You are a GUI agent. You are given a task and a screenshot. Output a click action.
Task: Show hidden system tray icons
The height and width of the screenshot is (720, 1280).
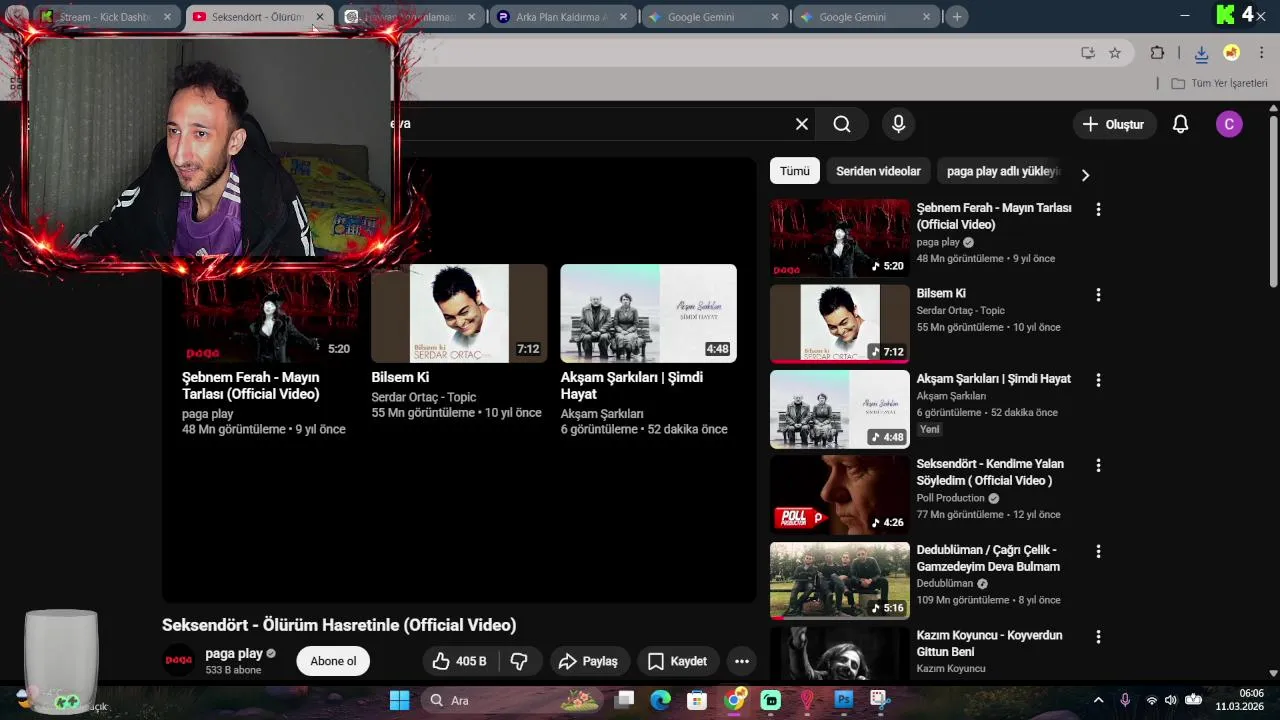click(1098, 700)
